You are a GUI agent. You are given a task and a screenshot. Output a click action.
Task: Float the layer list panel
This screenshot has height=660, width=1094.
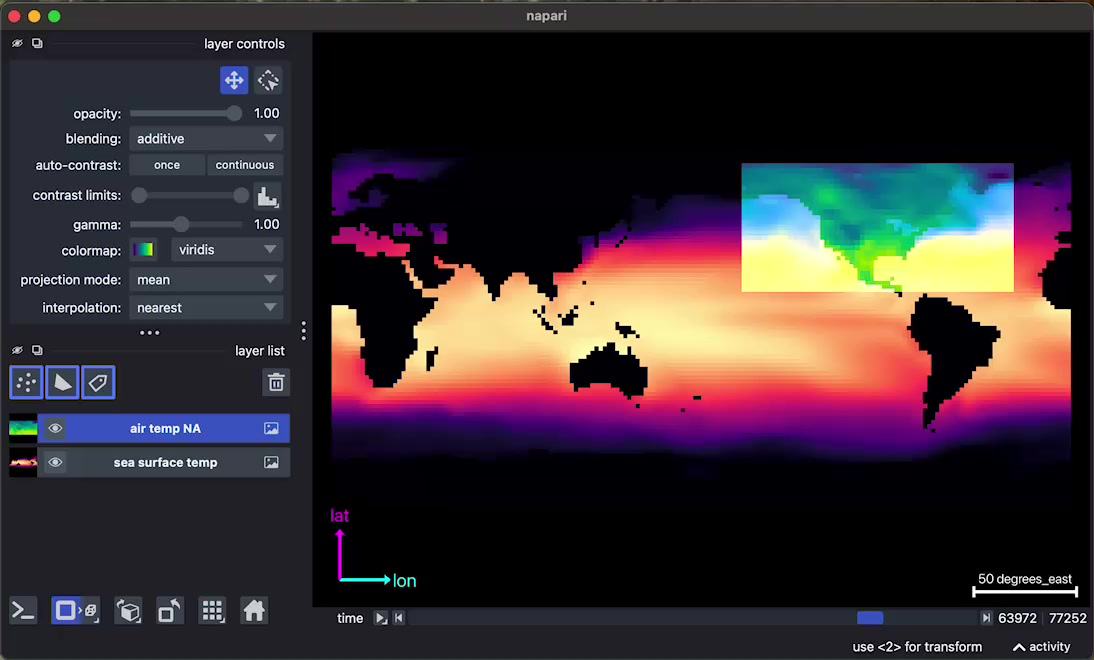pyautogui.click(x=37, y=350)
